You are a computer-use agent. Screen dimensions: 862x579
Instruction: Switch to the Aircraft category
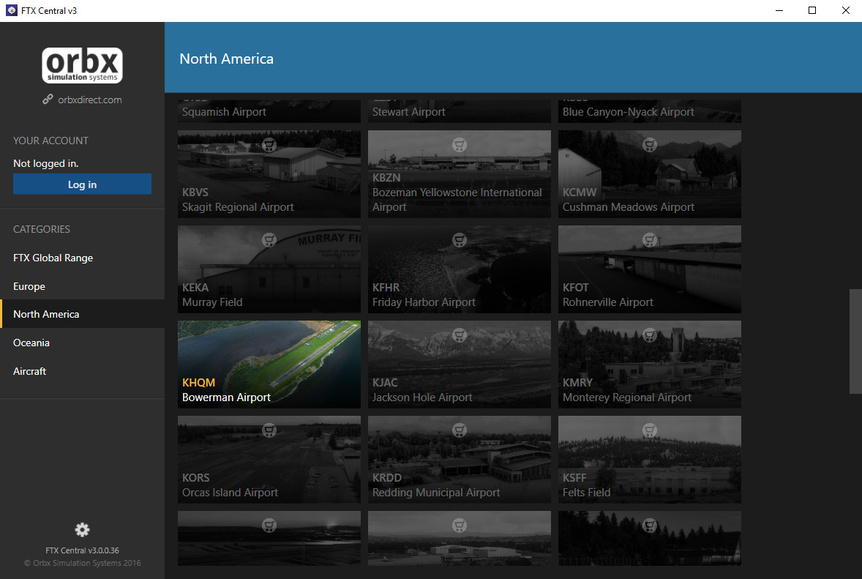click(x=30, y=371)
